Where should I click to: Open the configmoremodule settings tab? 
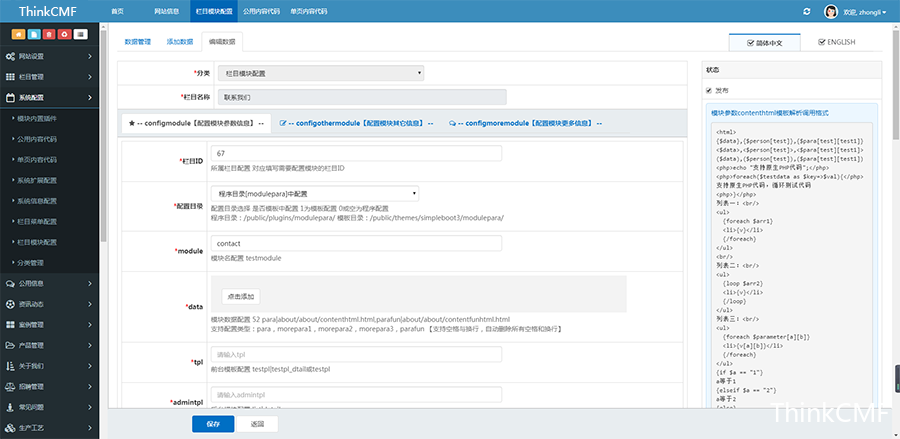[x=525, y=123]
